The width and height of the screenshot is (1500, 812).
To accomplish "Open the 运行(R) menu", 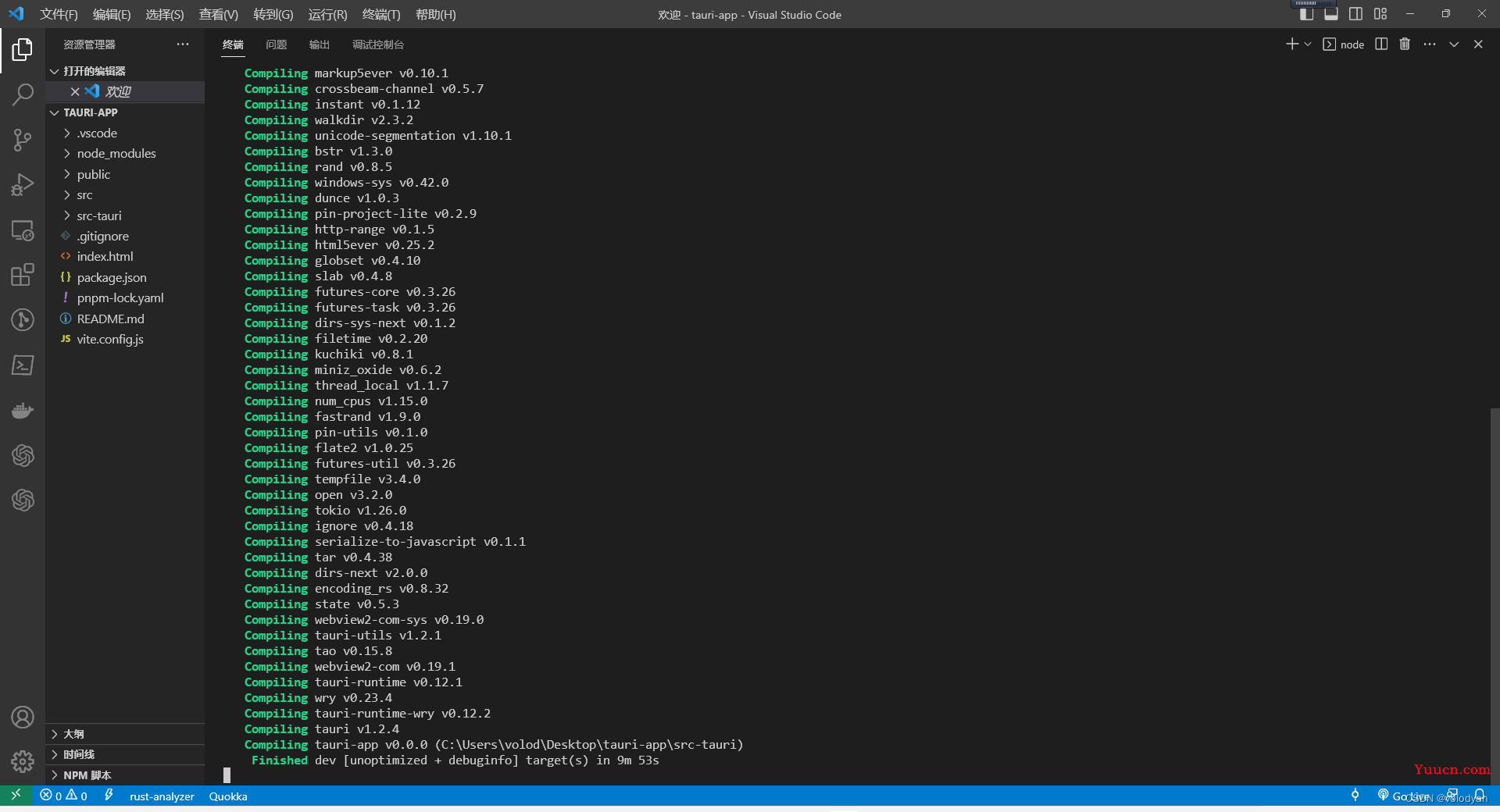I will [327, 14].
